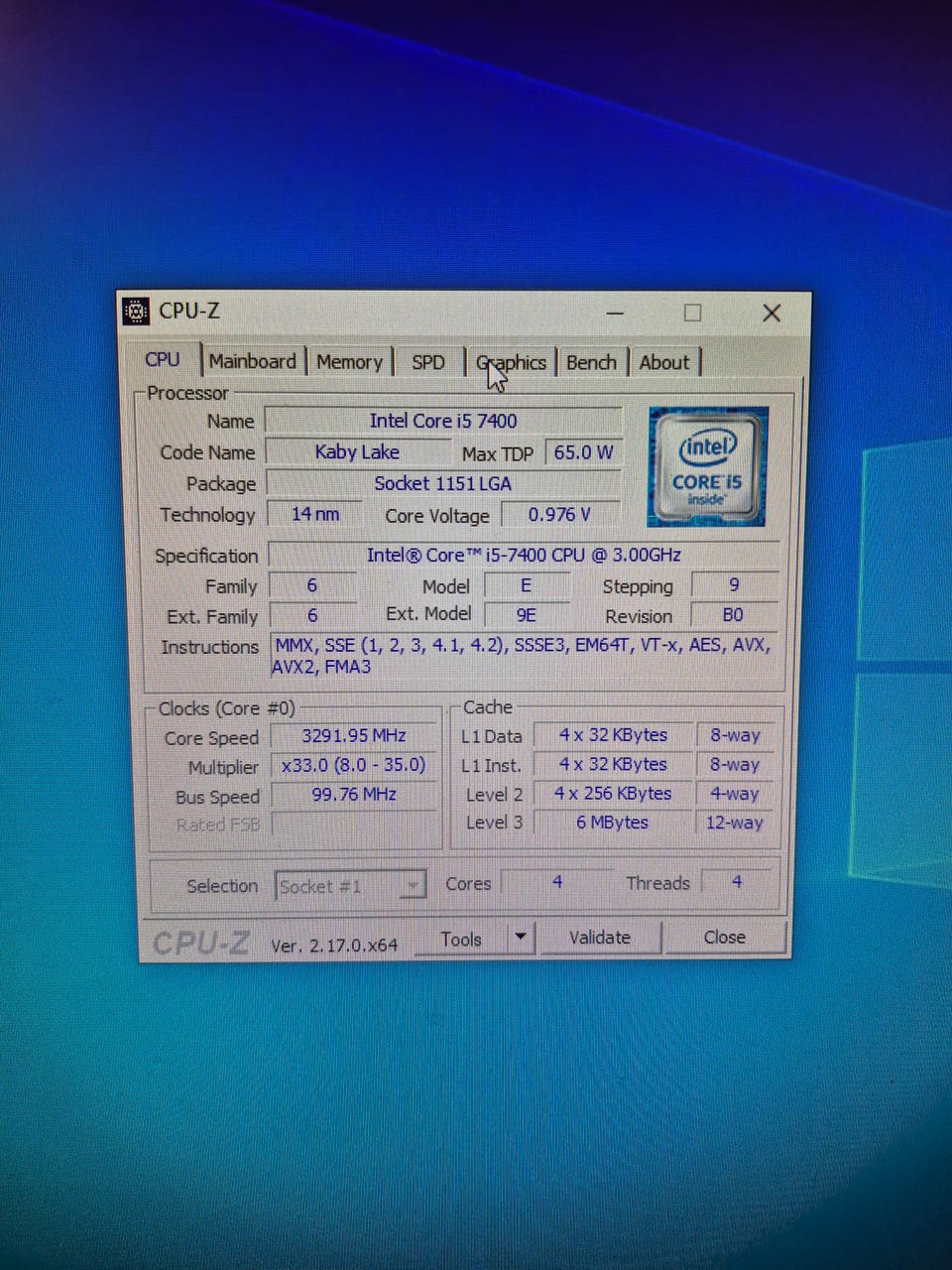Click the Bus Speed value '99.76 MHz'

point(354,795)
